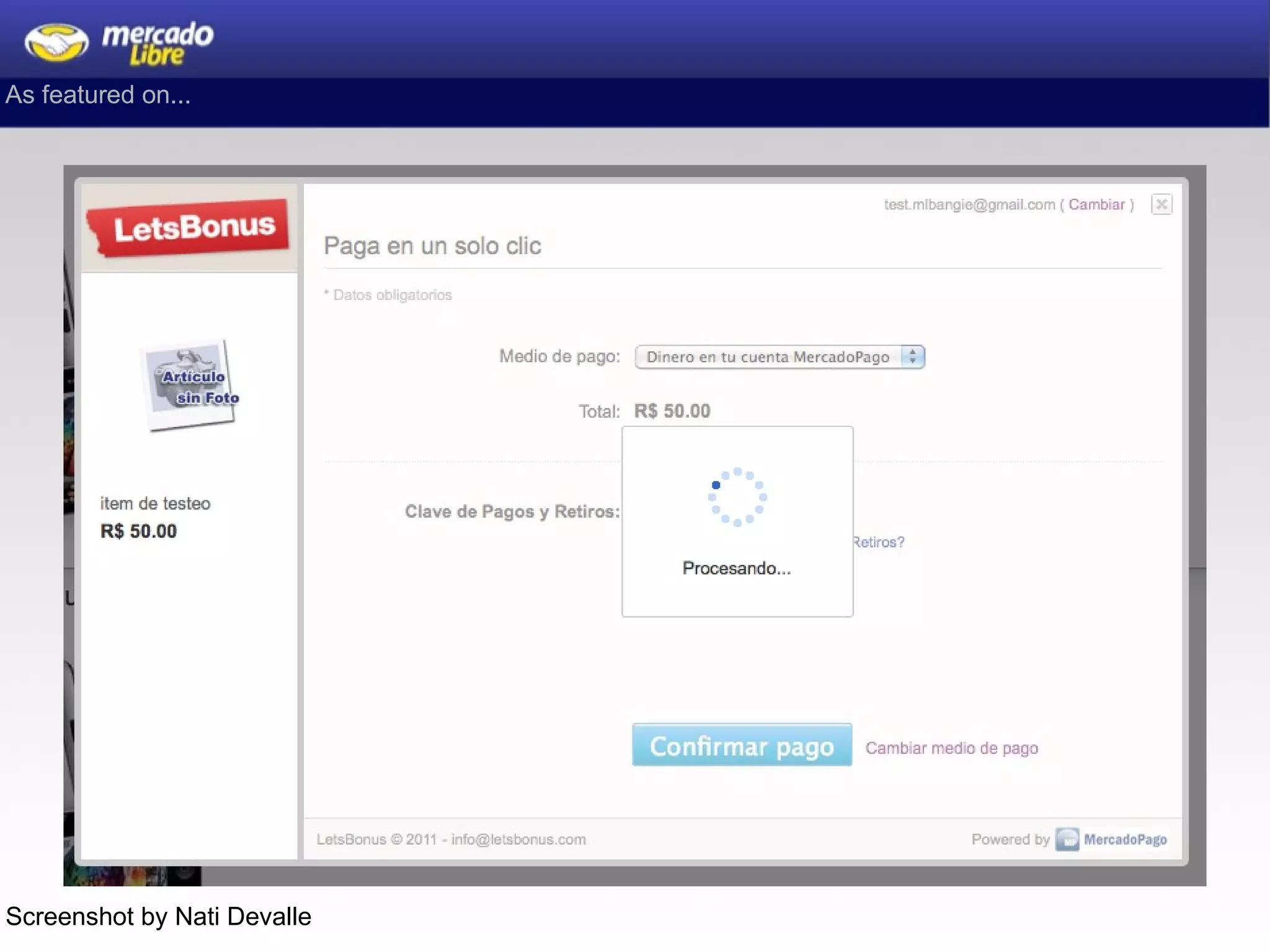Click the 'Procesando...' status text
Image resolution: width=1270 pixels, height=952 pixels.
click(x=737, y=568)
